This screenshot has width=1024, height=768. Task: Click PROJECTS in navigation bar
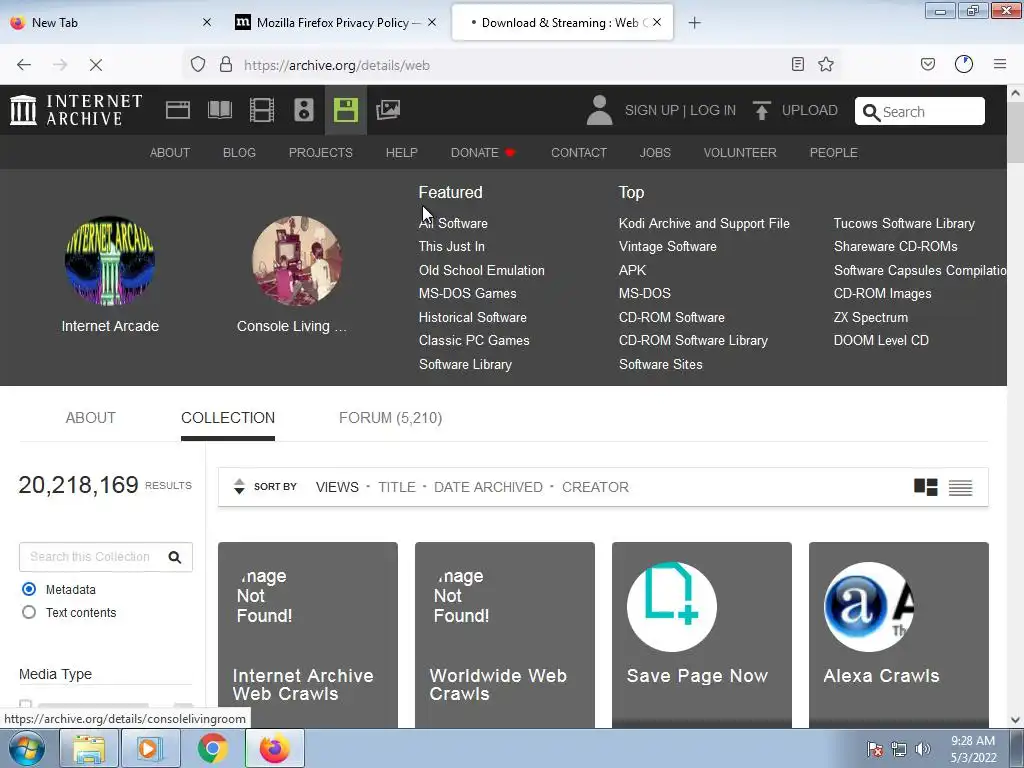tap(321, 153)
